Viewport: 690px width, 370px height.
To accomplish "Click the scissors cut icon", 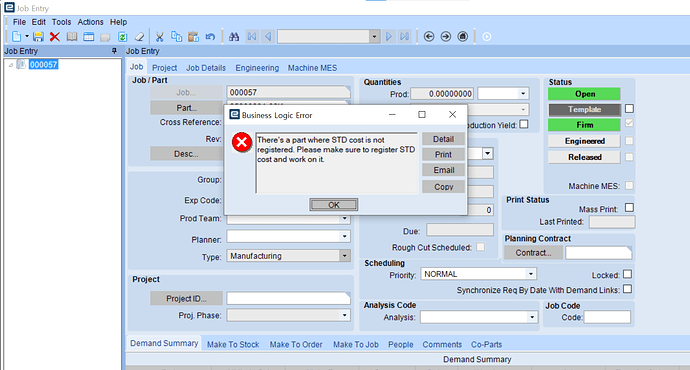I will 160,37.
